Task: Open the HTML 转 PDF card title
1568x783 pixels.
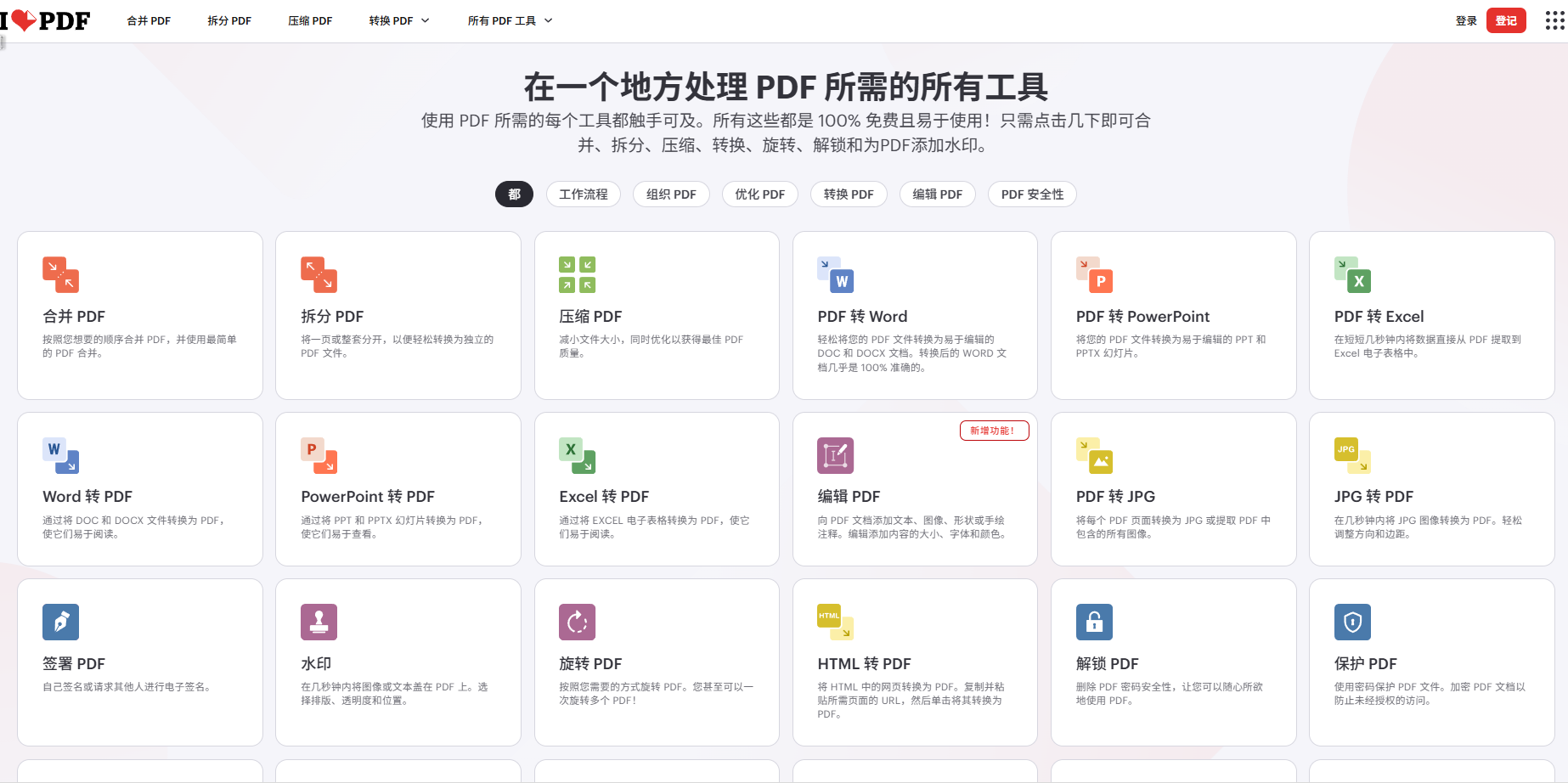Action: coord(864,664)
